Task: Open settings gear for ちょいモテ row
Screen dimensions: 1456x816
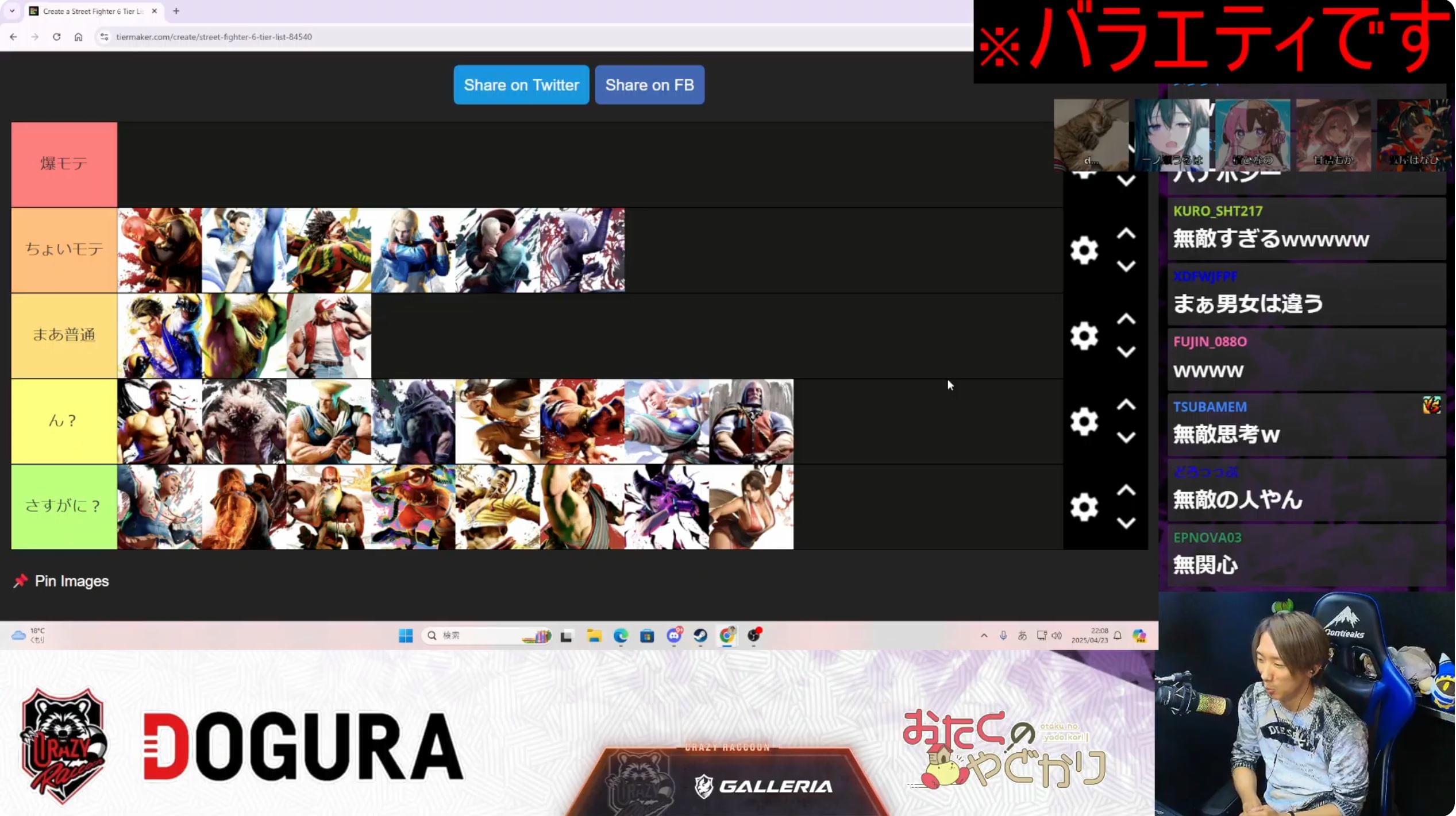Action: tap(1084, 250)
